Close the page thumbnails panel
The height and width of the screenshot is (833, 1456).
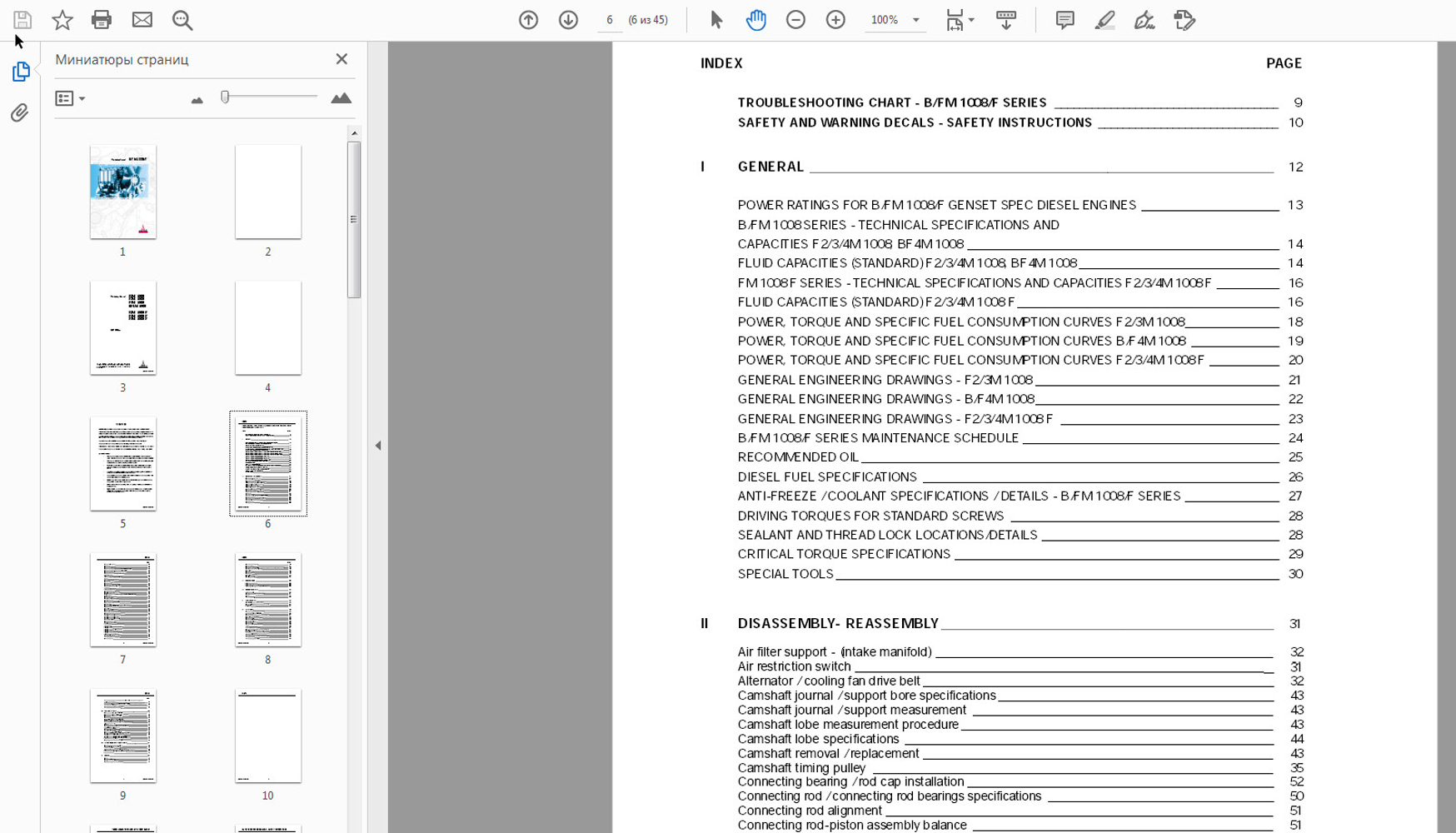[342, 59]
